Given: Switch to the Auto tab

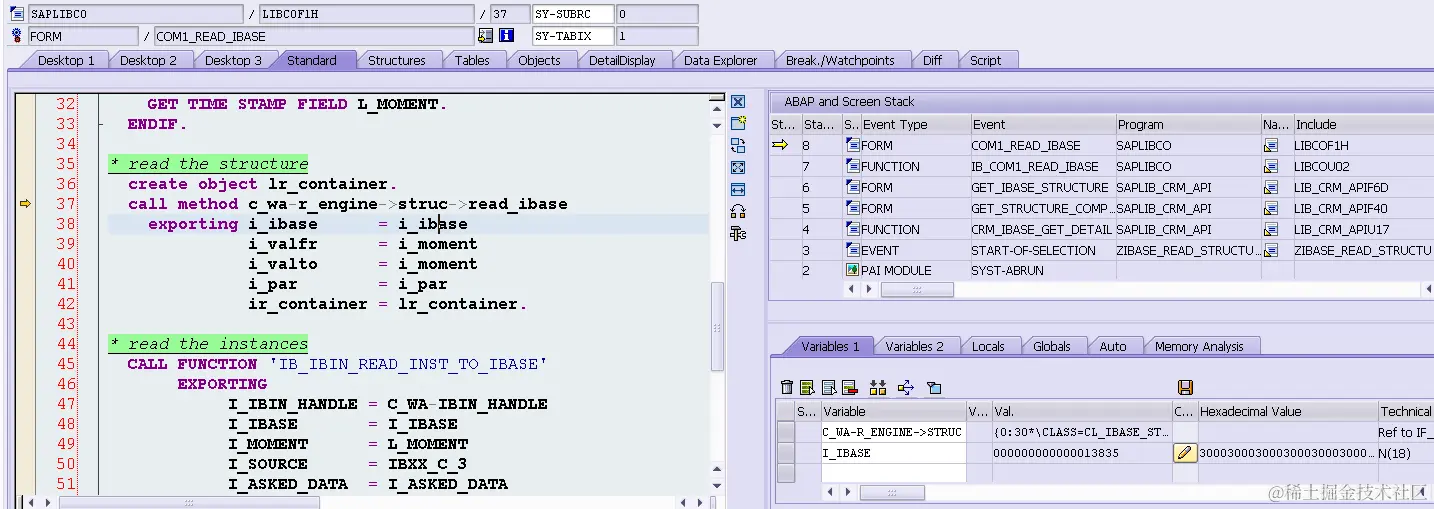Looking at the screenshot, I should point(1113,346).
